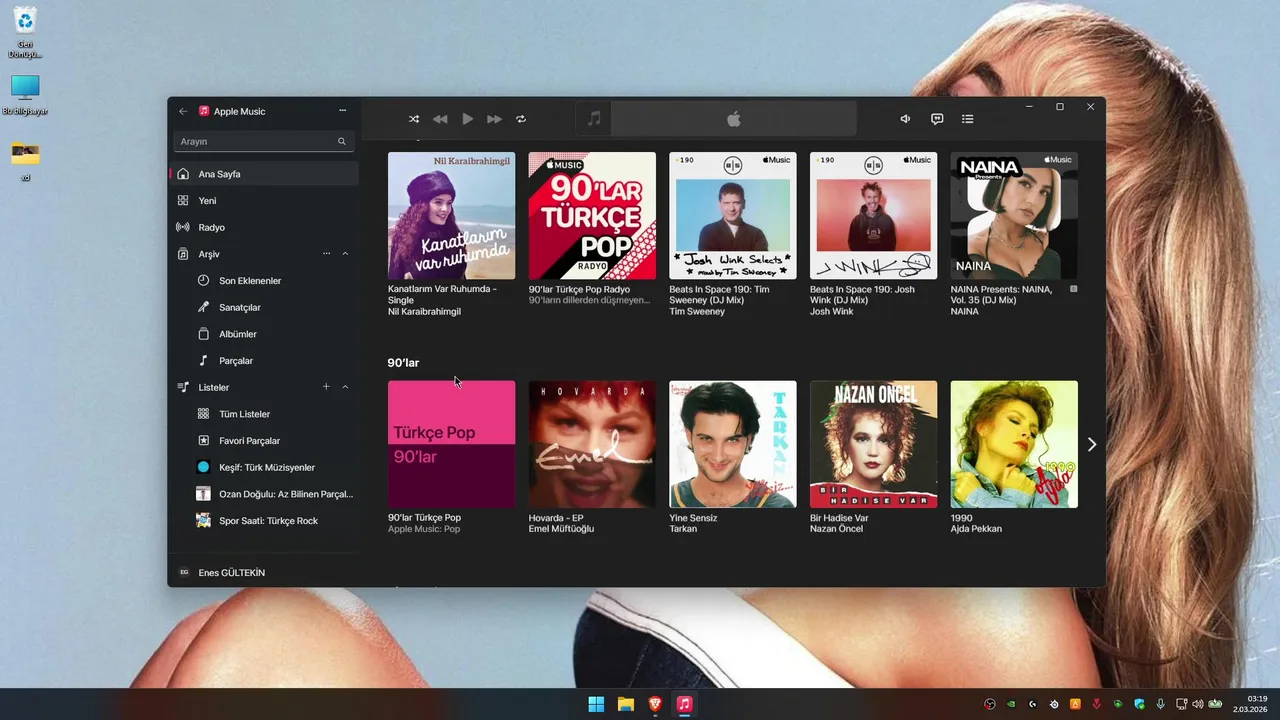Open Brave browser from taskbar

tap(654, 704)
